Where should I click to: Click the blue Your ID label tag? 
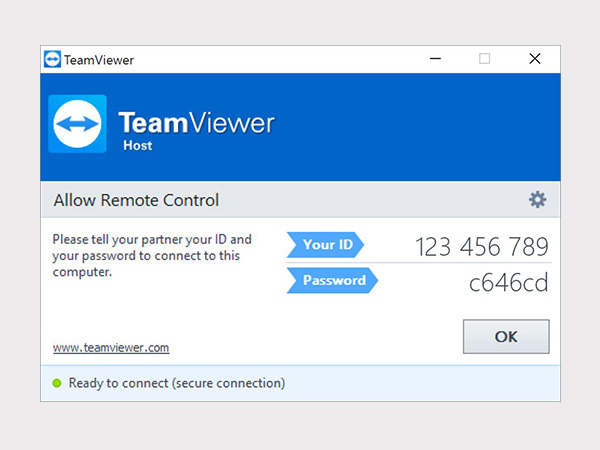point(324,245)
